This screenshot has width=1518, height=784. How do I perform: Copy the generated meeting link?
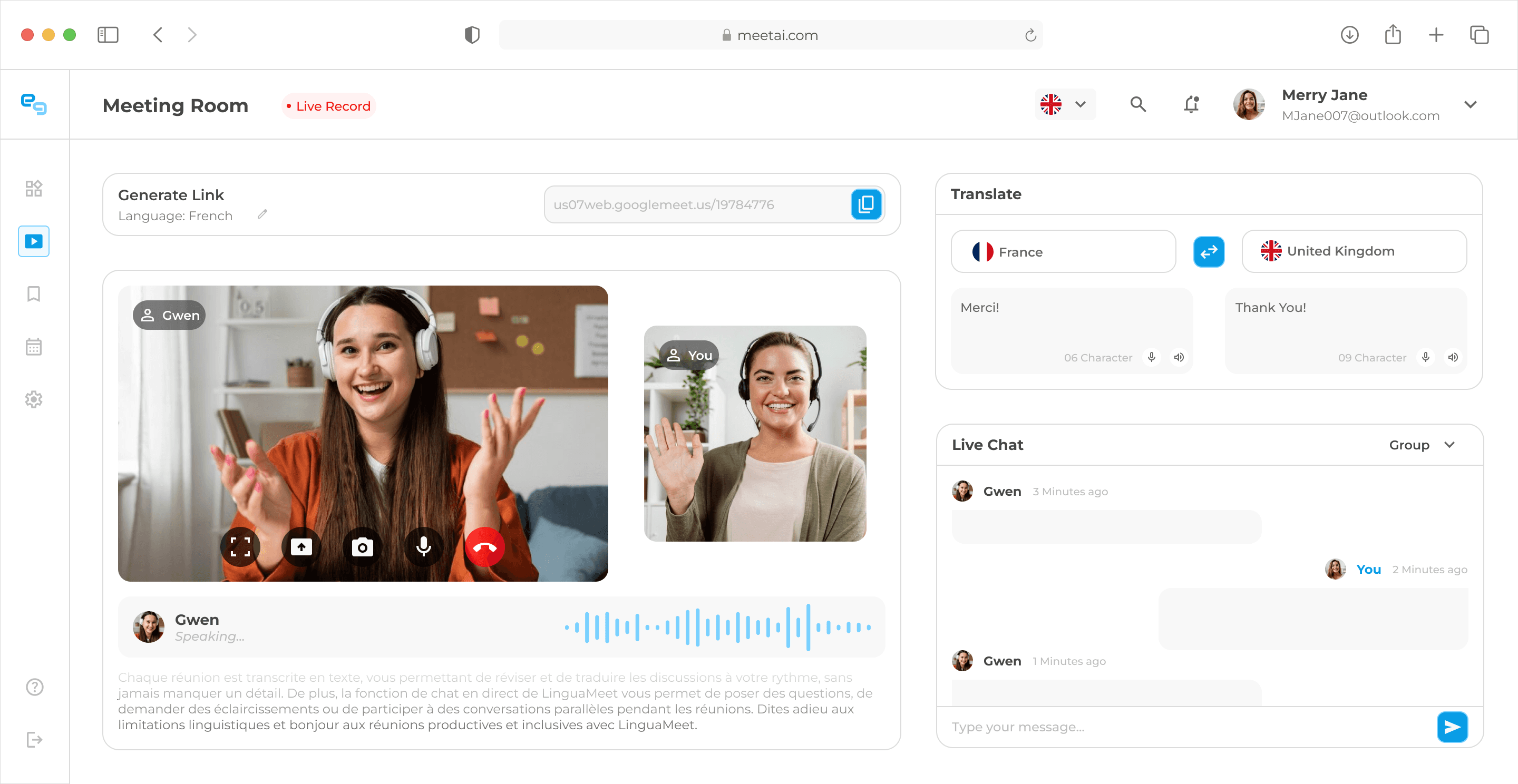pos(865,204)
